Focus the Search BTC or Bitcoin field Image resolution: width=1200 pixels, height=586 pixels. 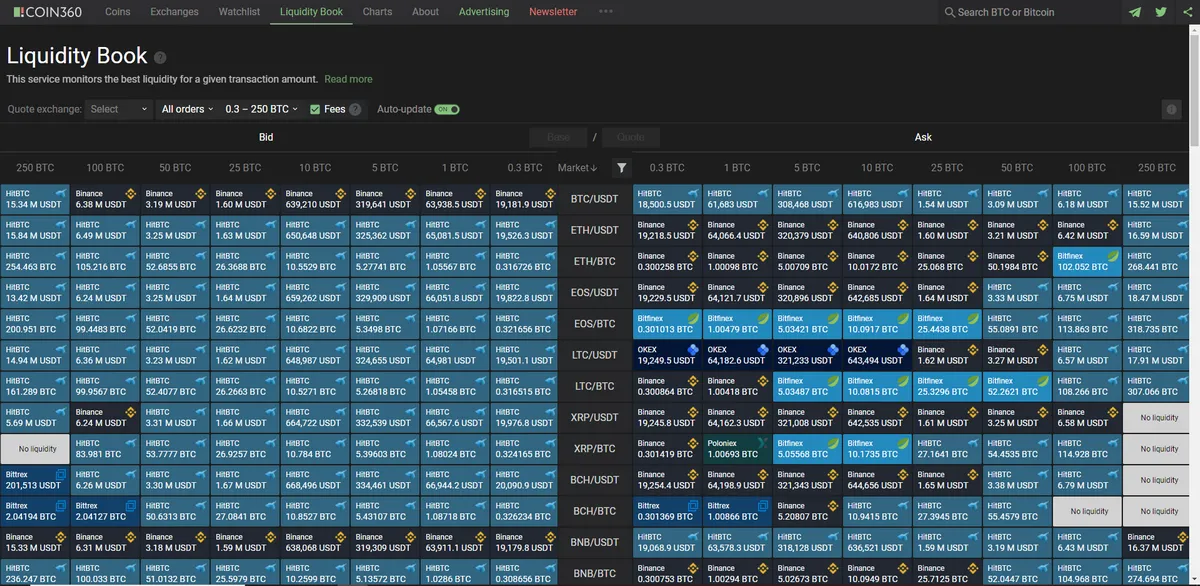1029,12
